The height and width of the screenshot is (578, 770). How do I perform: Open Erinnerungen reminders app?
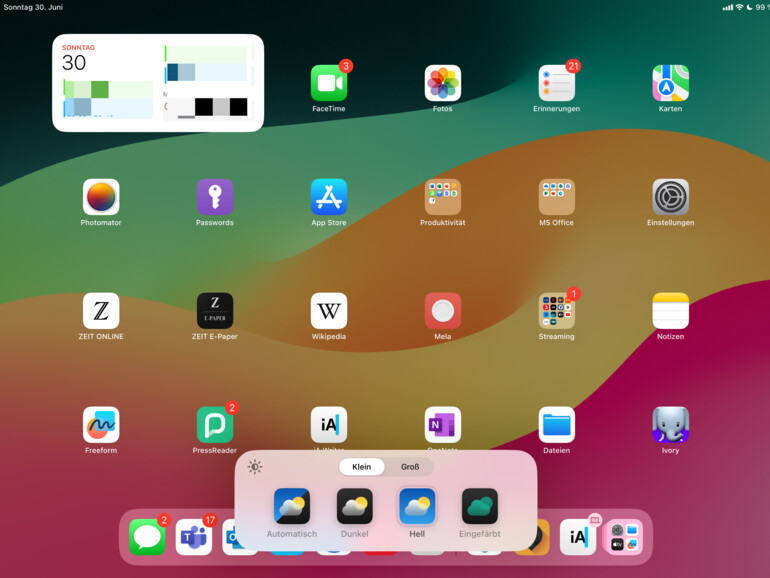point(556,83)
